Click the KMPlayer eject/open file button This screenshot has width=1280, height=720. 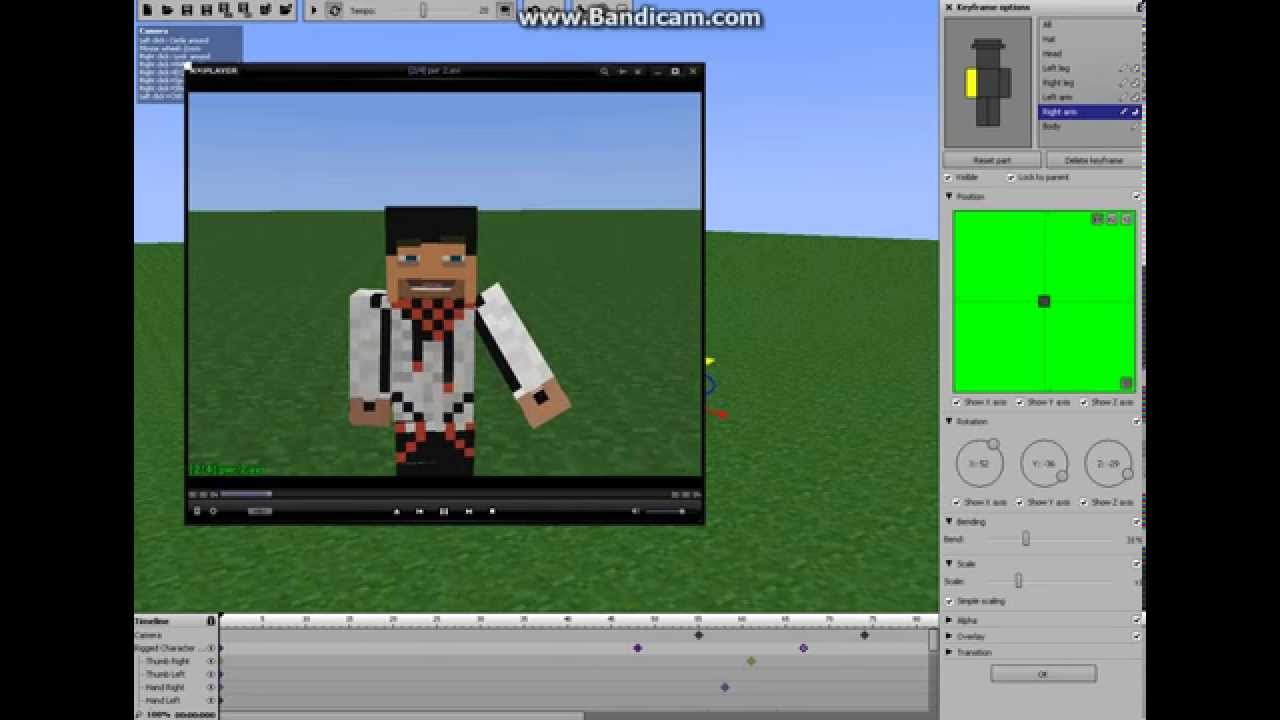pos(396,511)
